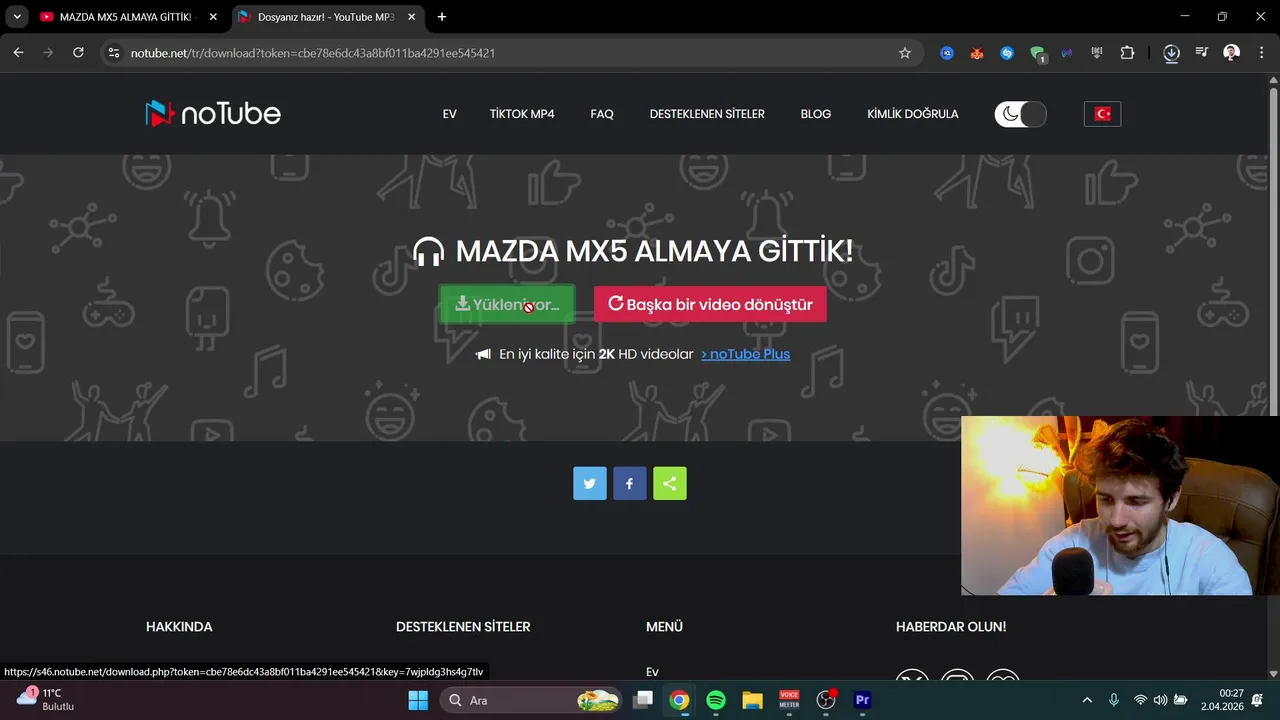This screenshot has height=720, width=1280.
Task: Click the footer DESTEKLENEN SİTELER heading
Action: coord(463,627)
